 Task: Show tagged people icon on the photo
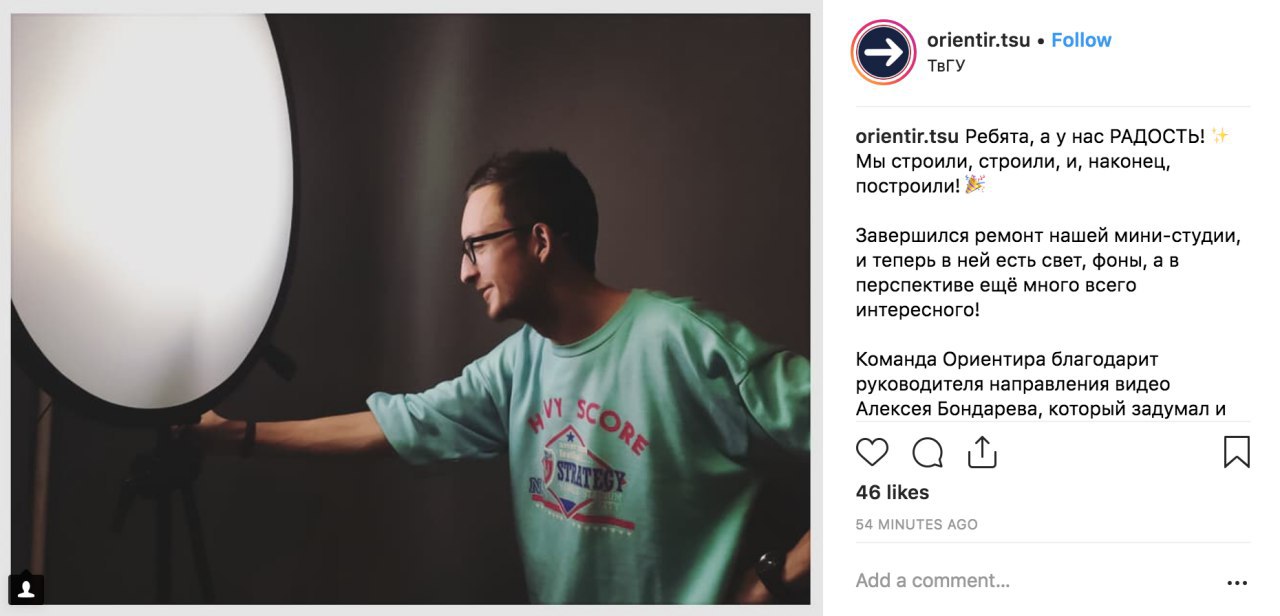point(27,589)
